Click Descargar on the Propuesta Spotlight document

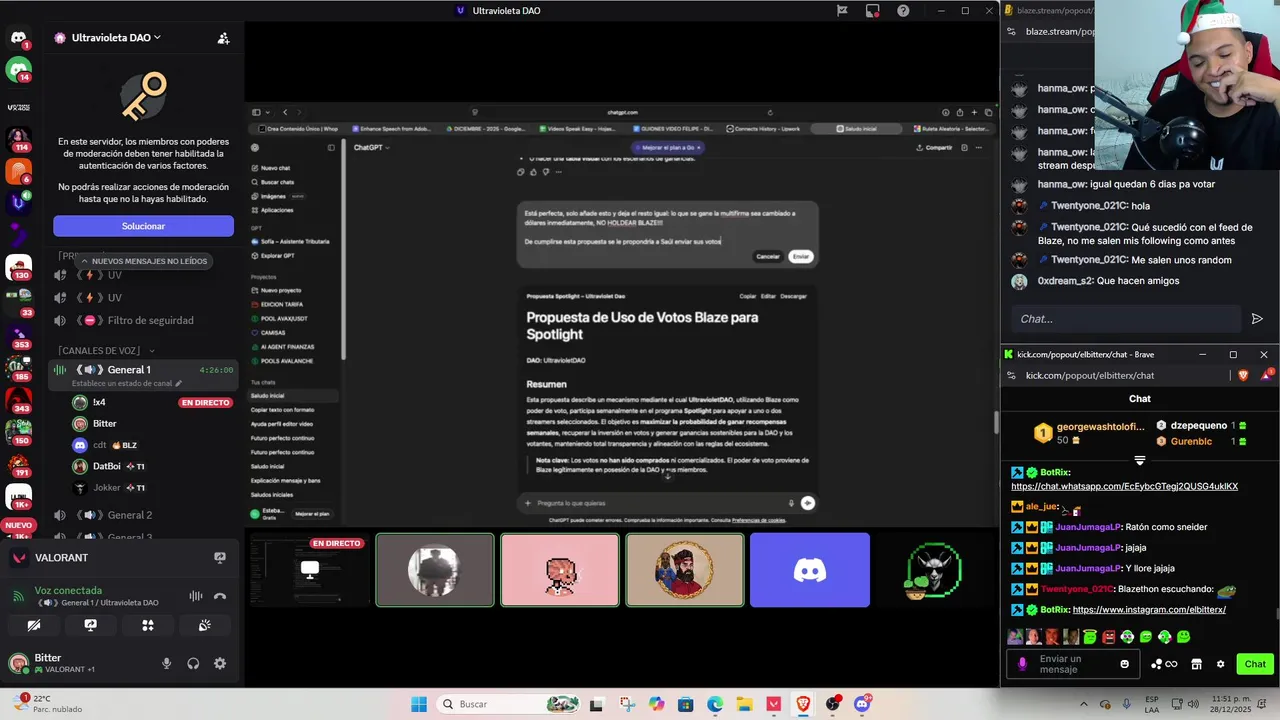coord(793,296)
